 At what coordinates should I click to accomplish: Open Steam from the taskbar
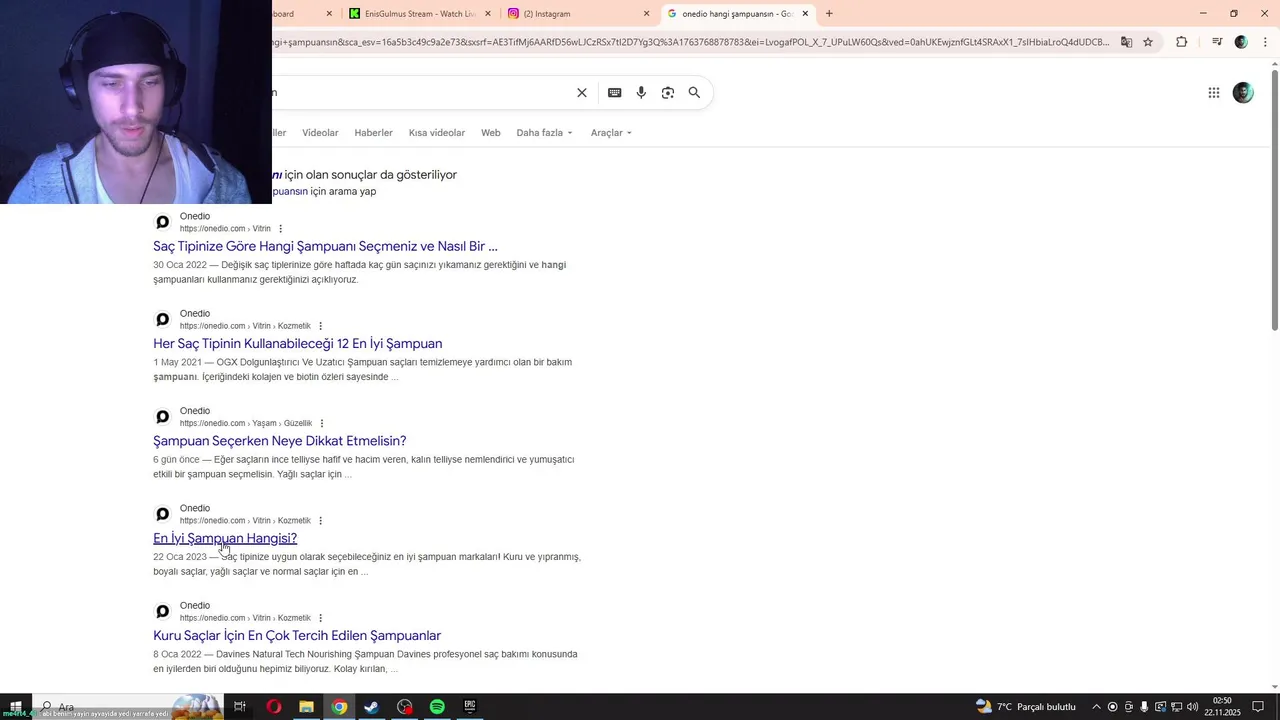(x=371, y=707)
